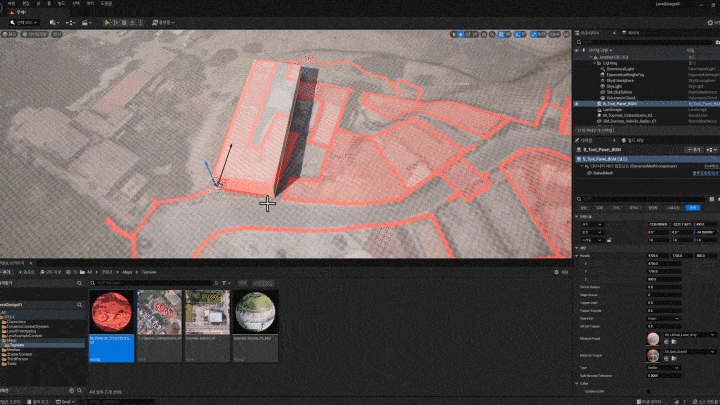This screenshot has height=405, width=720.
Task: Select the highlighted All filter tab in Details
Action: [x=693, y=208]
